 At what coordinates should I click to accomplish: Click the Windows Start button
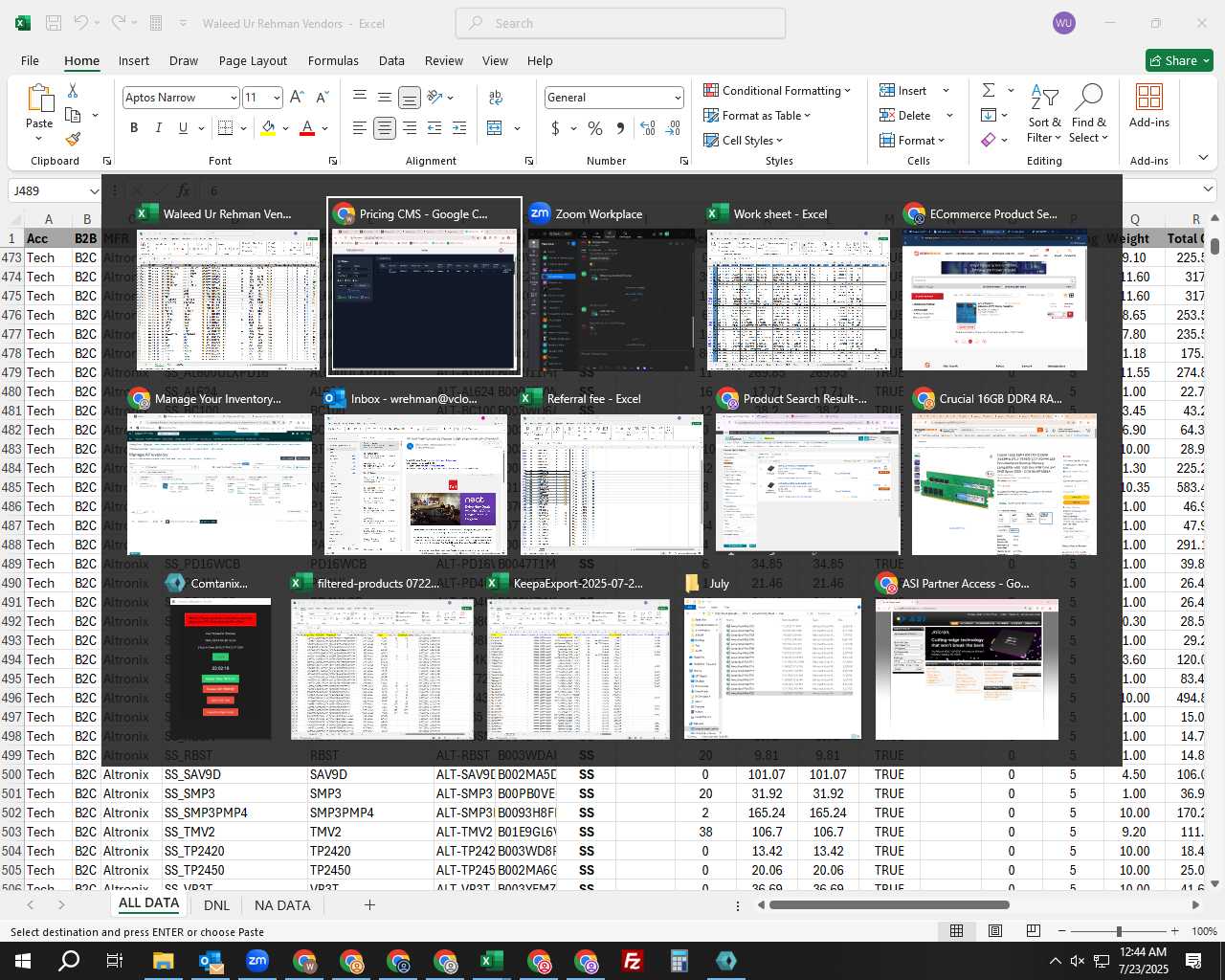(23, 961)
